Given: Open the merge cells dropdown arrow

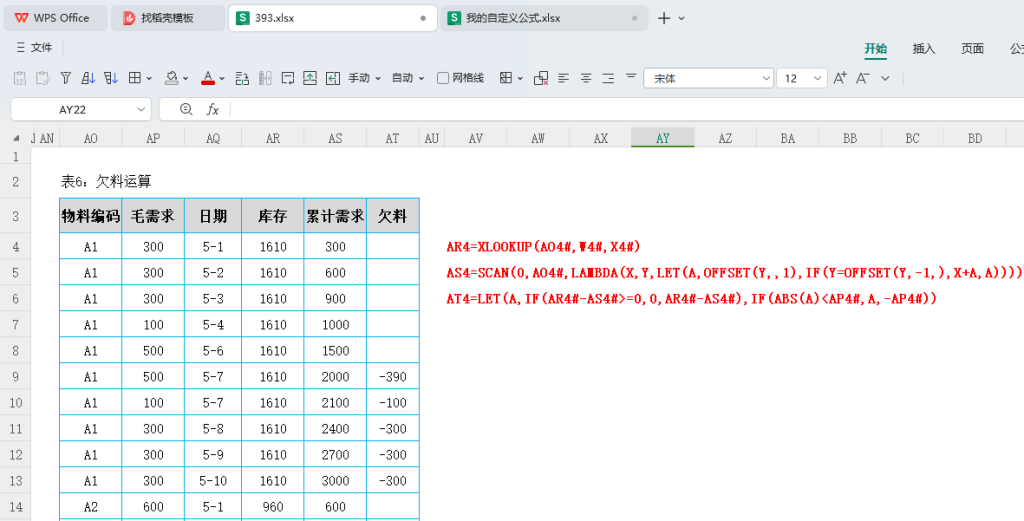Looking at the screenshot, I should pyautogui.click(x=520, y=79).
